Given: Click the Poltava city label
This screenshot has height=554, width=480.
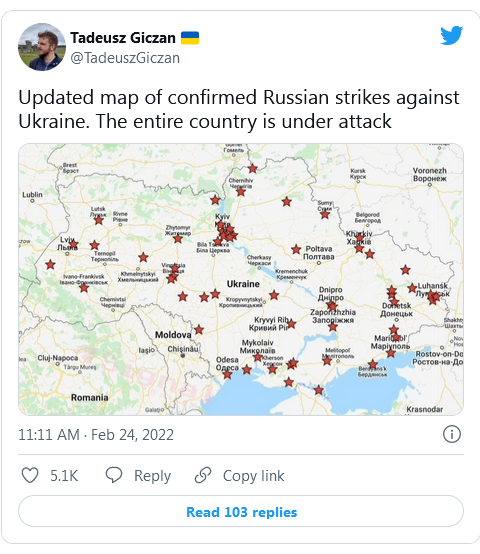Looking at the screenshot, I should coord(319,253).
